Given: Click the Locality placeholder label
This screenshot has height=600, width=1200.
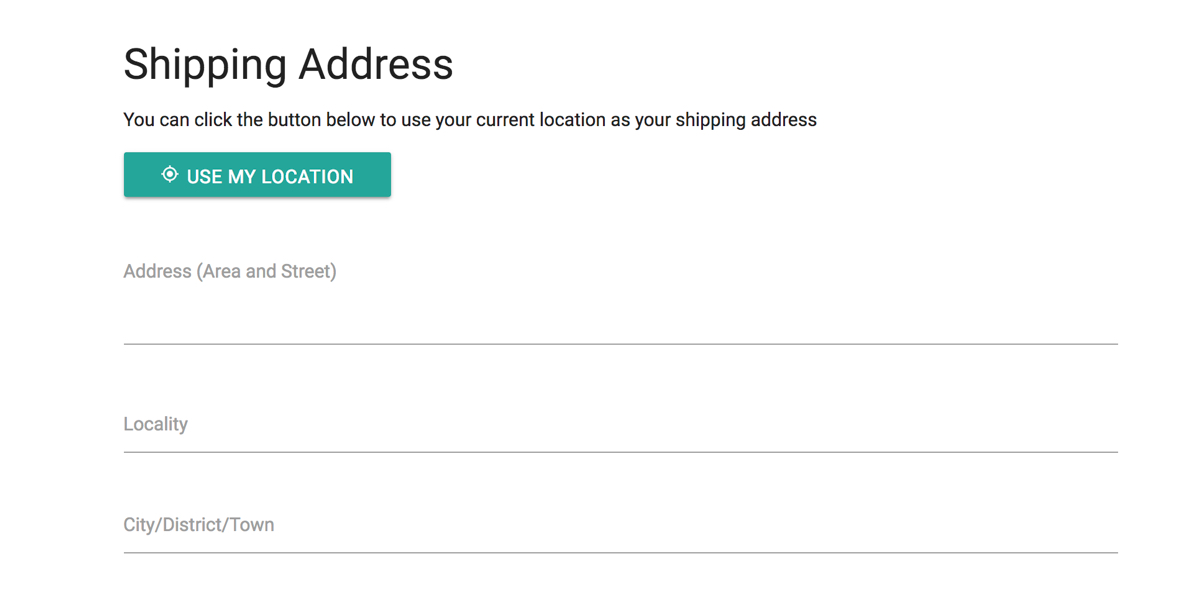Looking at the screenshot, I should pyautogui.click(x=155, y=424).
